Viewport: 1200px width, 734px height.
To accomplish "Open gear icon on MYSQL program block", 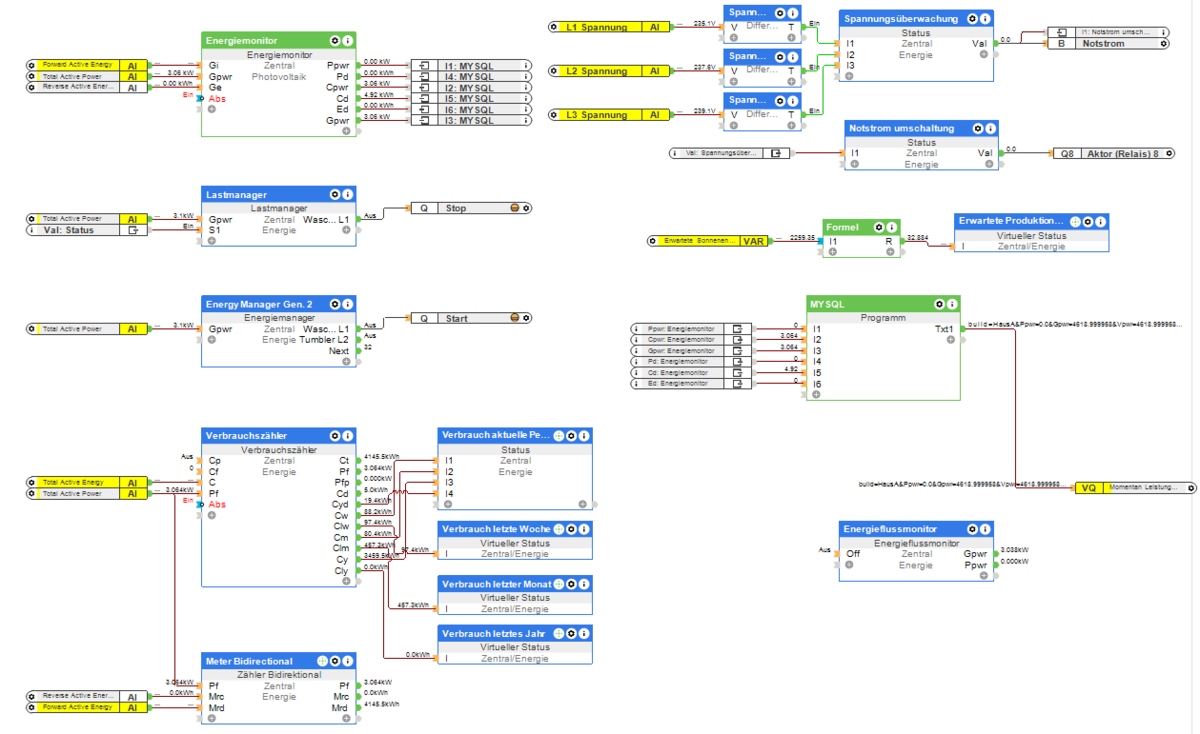I will point(939,303).
